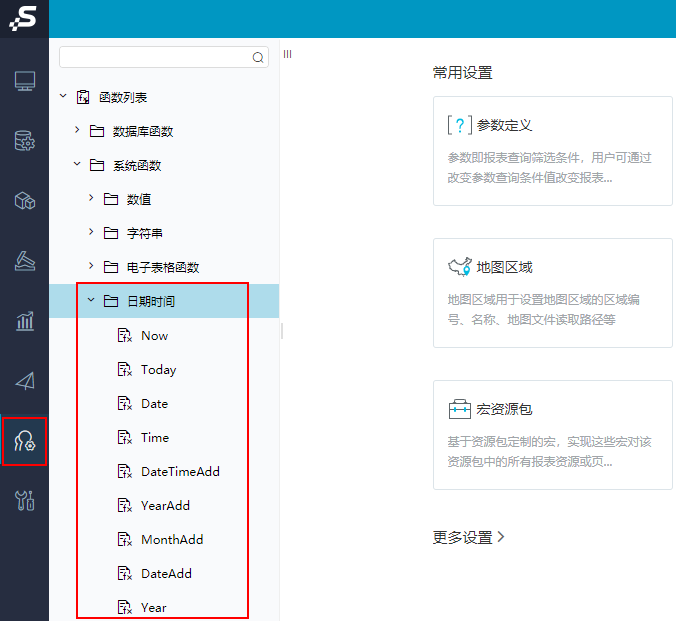Open the wrench tools sidebar icon
This screenshot has height=621, width=676.
tap(25, 501)
